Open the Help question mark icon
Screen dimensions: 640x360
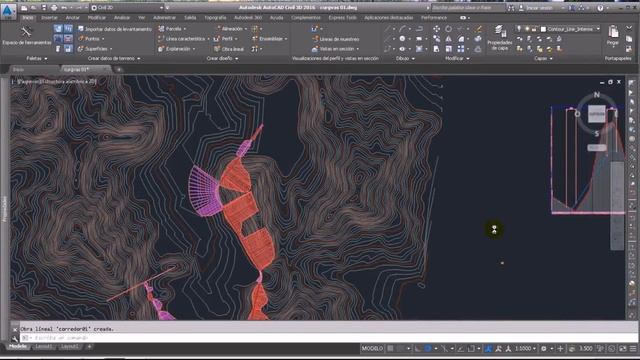click(600, 7)
